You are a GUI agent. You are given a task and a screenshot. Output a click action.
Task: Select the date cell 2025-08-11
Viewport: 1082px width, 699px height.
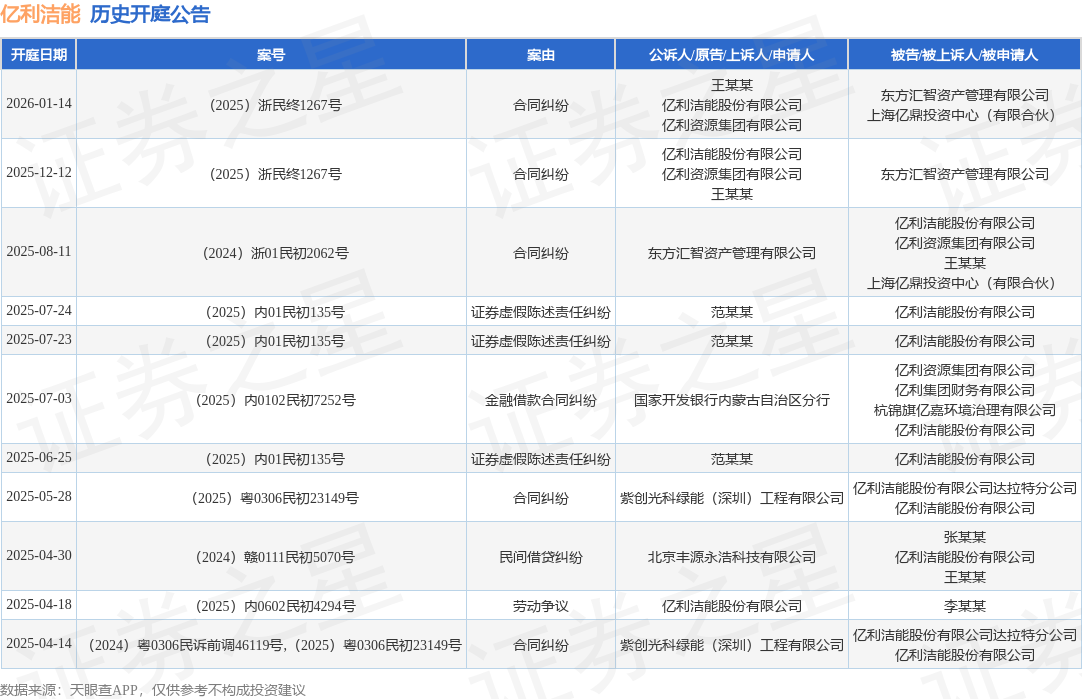39,252
